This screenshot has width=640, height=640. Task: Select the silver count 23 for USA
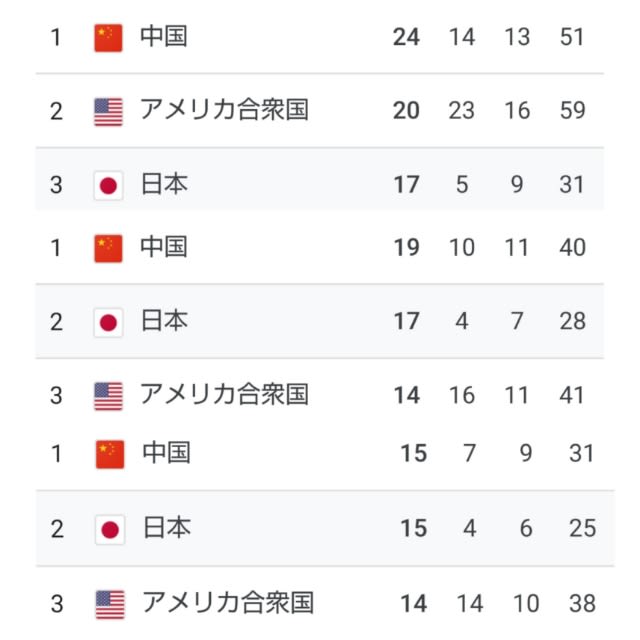pyautogui.click(x=462, y=110)
